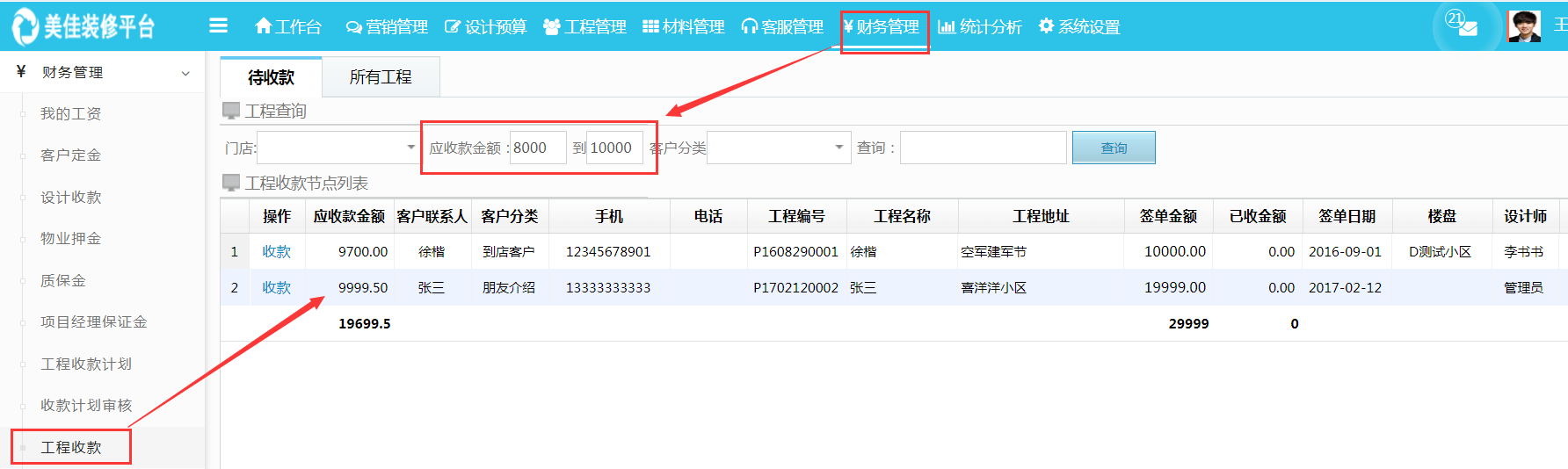Image resolution: width=1568 pixels, height=469 pixels.
Task: Open 工程管理 menu
Action: tap(584, 27)
